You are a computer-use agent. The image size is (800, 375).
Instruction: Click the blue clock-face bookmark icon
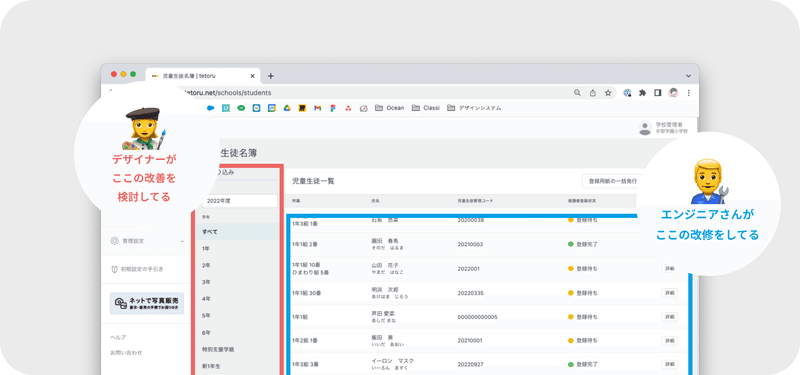click(x=256, y=108)
